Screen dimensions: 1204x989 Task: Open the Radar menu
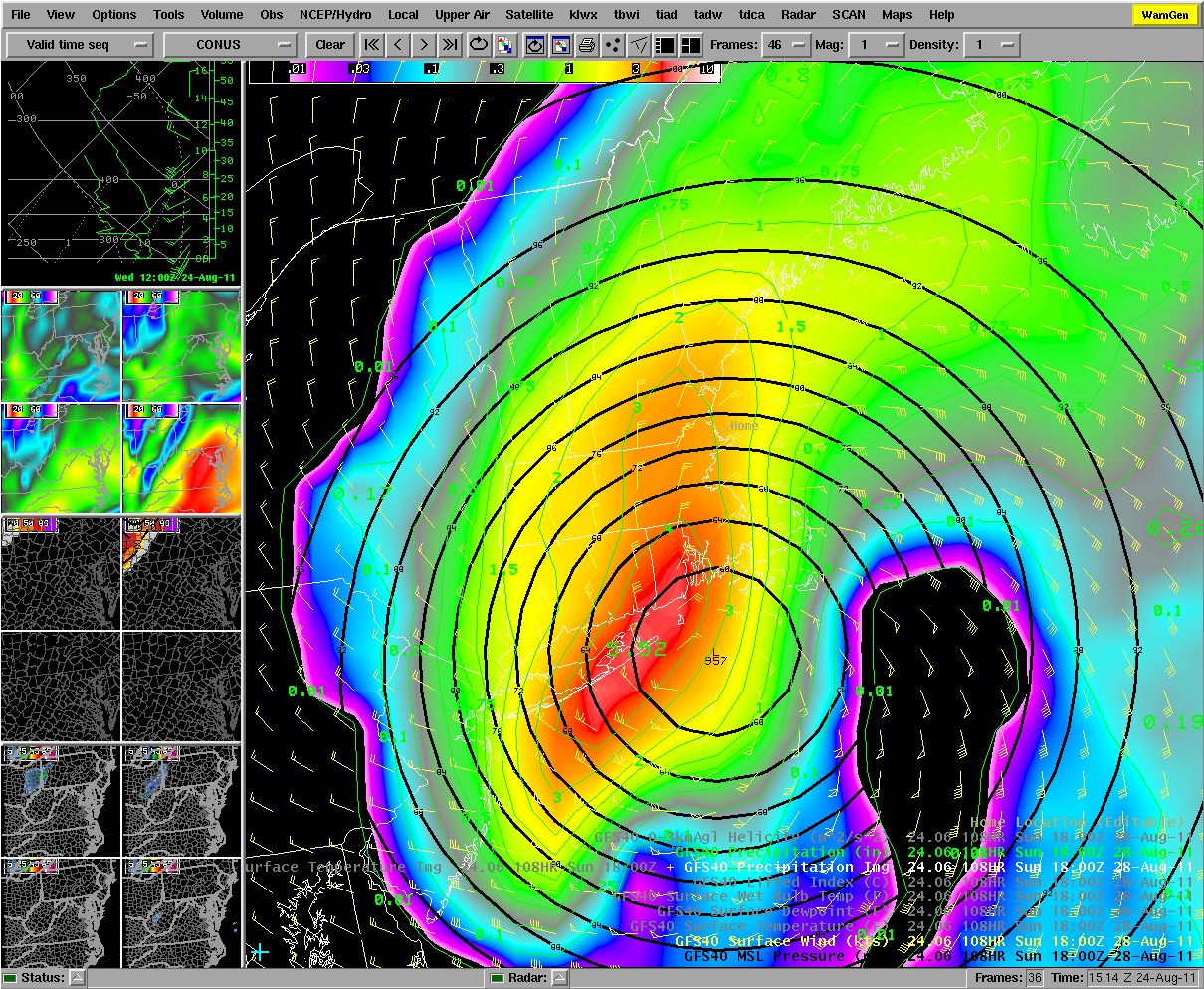tap(799, 15)
